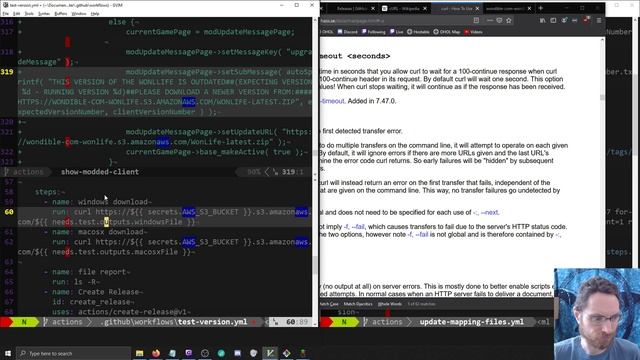Image resolution: width=640 pixels, height=360 pixels.
Task: Open the Following bookmark
Action: [x=373, y=32]
